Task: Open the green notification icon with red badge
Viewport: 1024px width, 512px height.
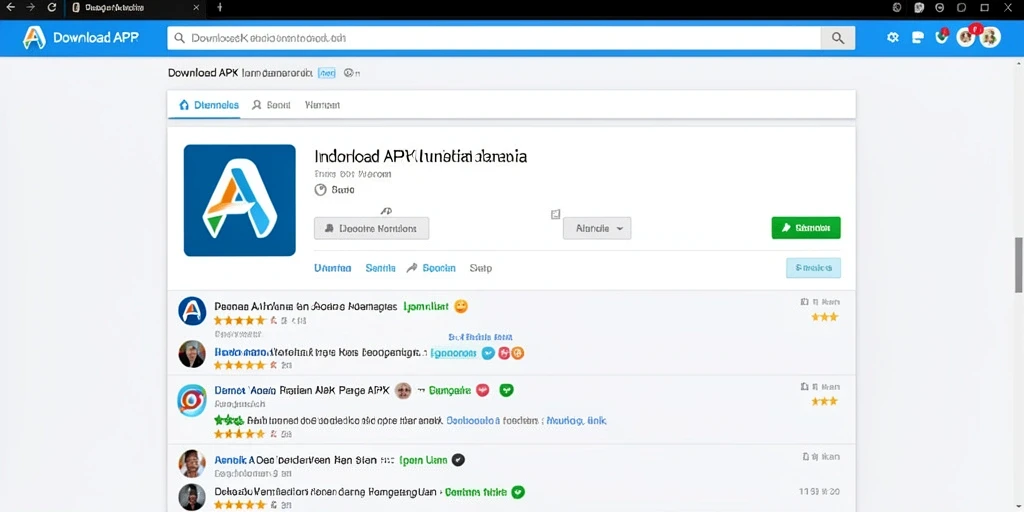Action: pos(941,37)
